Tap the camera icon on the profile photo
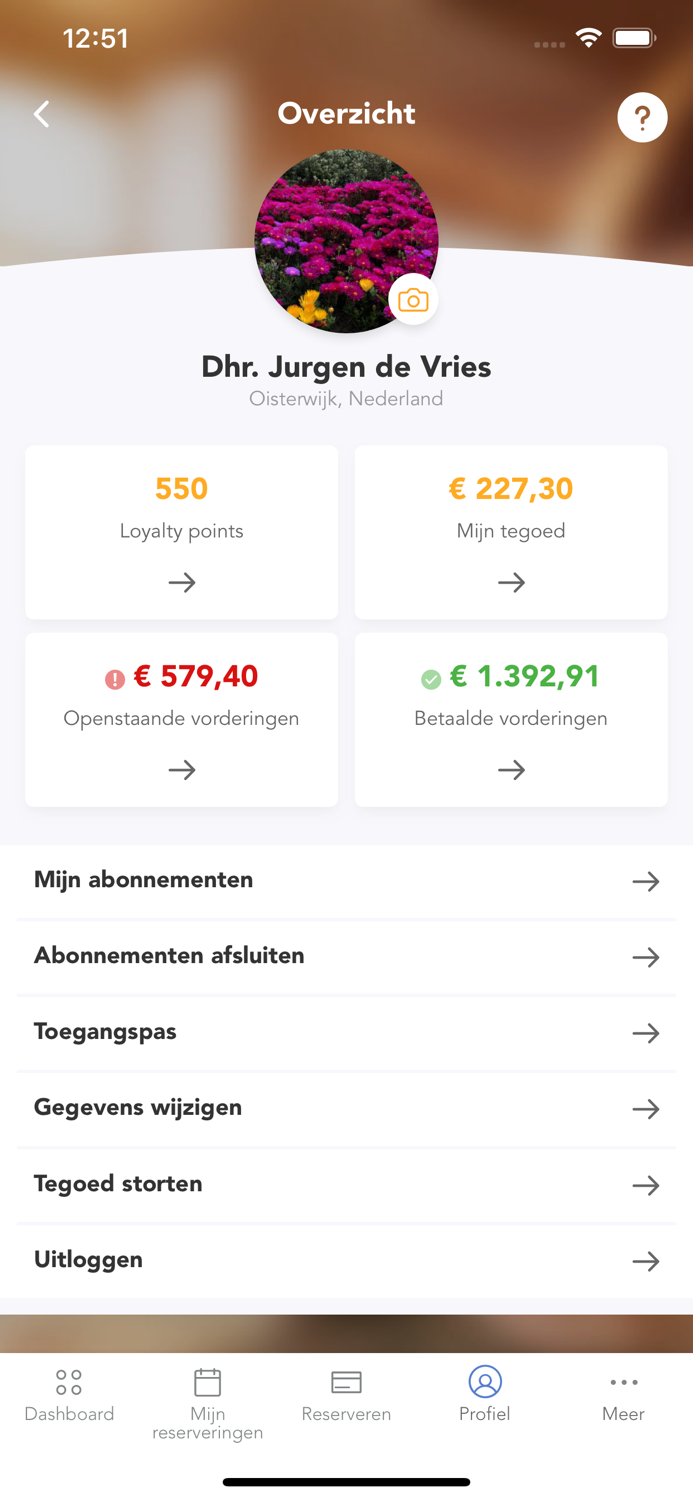Image resolution: width=693 pixels, height=1500 pixels. pos(413,299)
